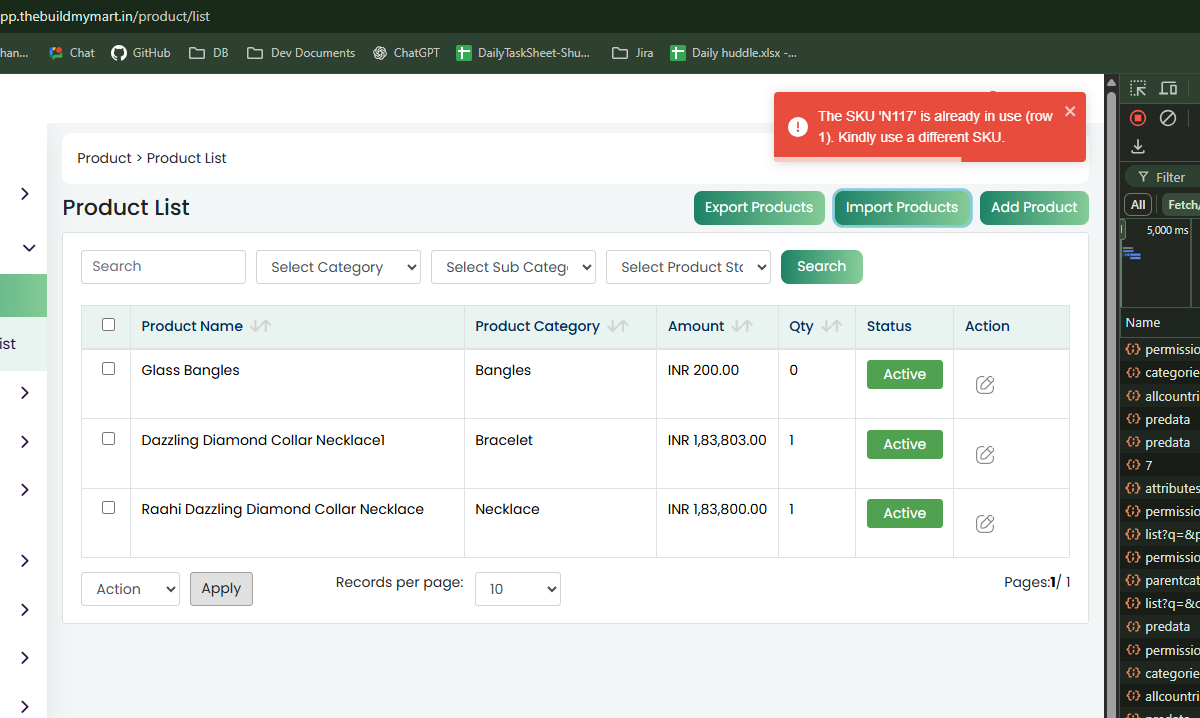
Task: Check the Dazzling Diamond Collar Necklace1 checkbox
Action: (x=109, y=438)
